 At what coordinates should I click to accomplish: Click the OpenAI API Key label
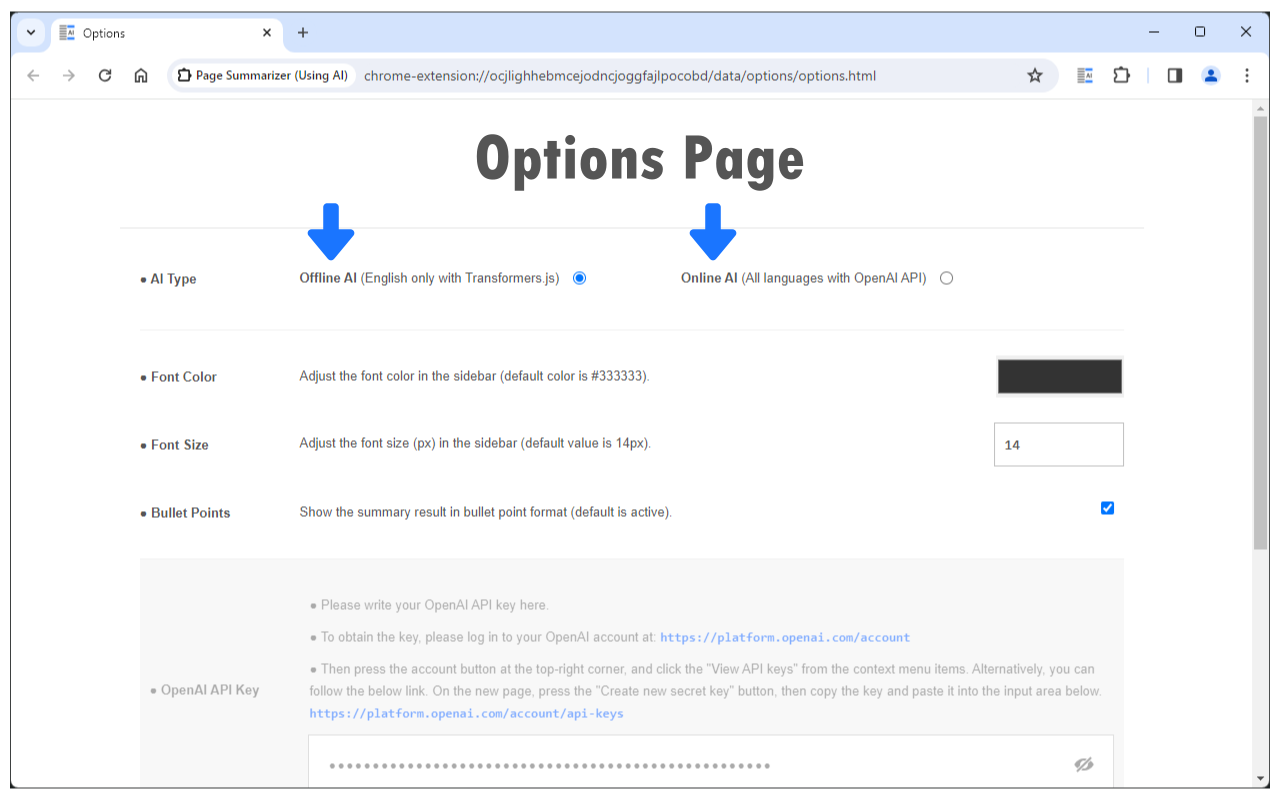(210, 690)
